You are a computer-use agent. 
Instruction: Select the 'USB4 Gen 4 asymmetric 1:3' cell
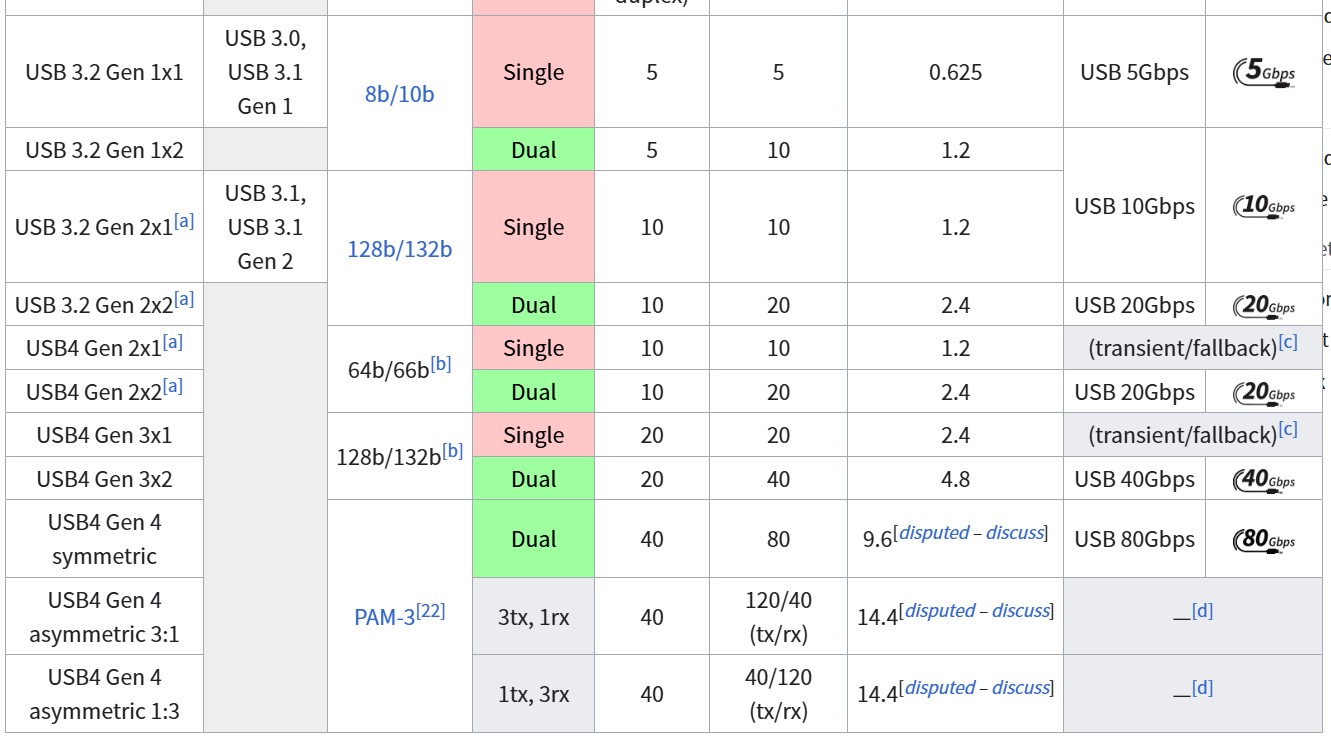click(104, 694)
